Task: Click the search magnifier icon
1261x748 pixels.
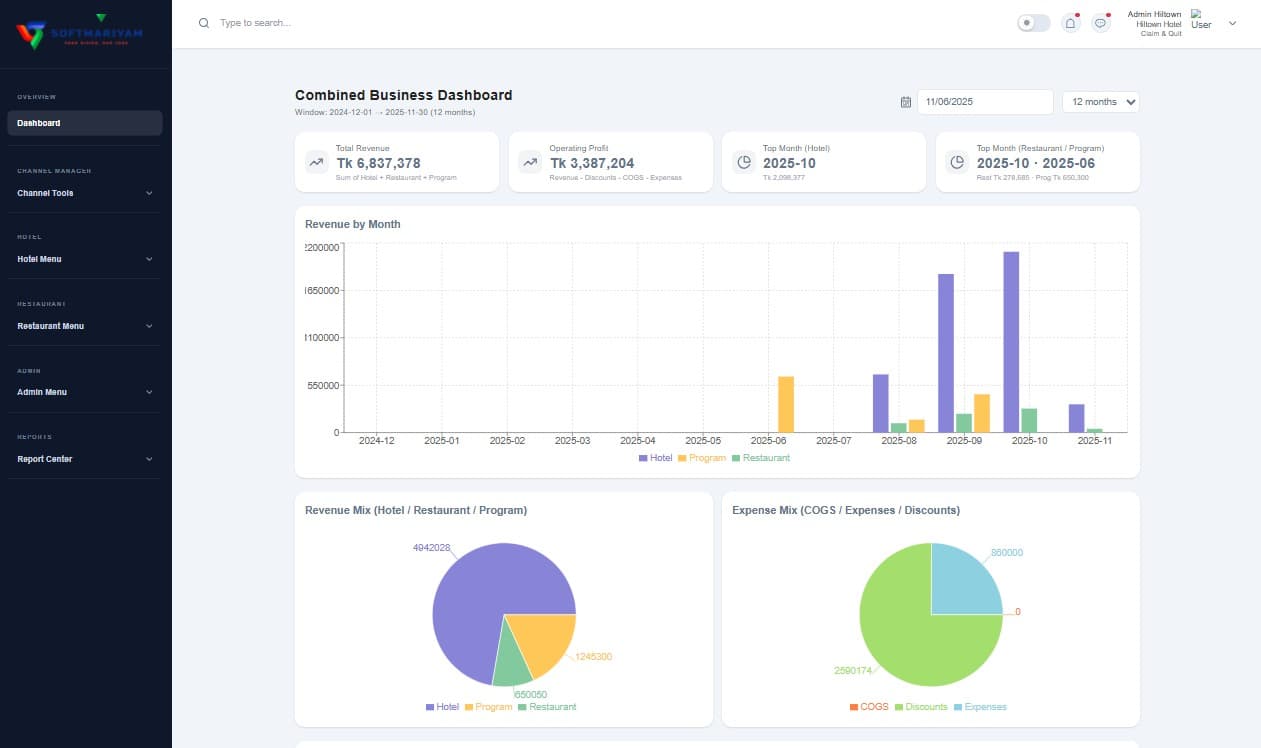Action: coord(204,22)
